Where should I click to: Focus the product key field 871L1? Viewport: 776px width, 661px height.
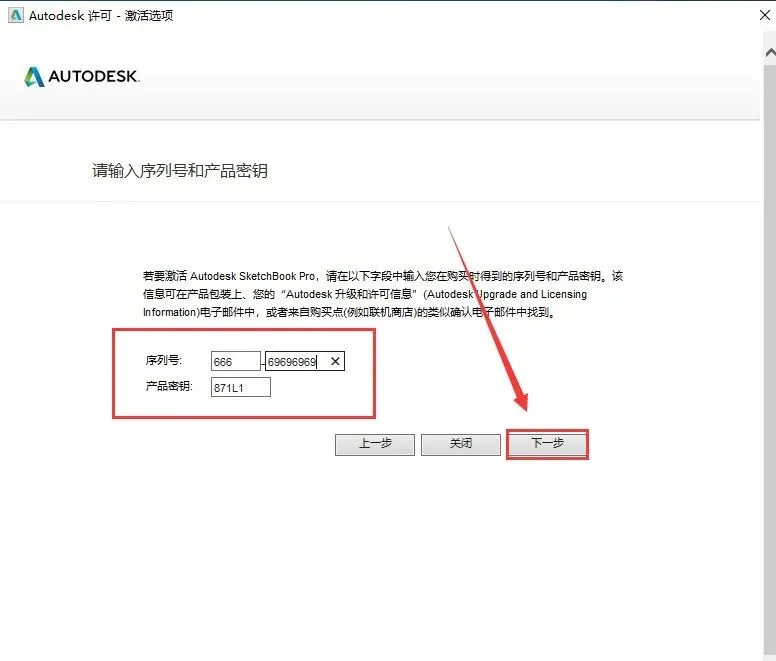241,387
